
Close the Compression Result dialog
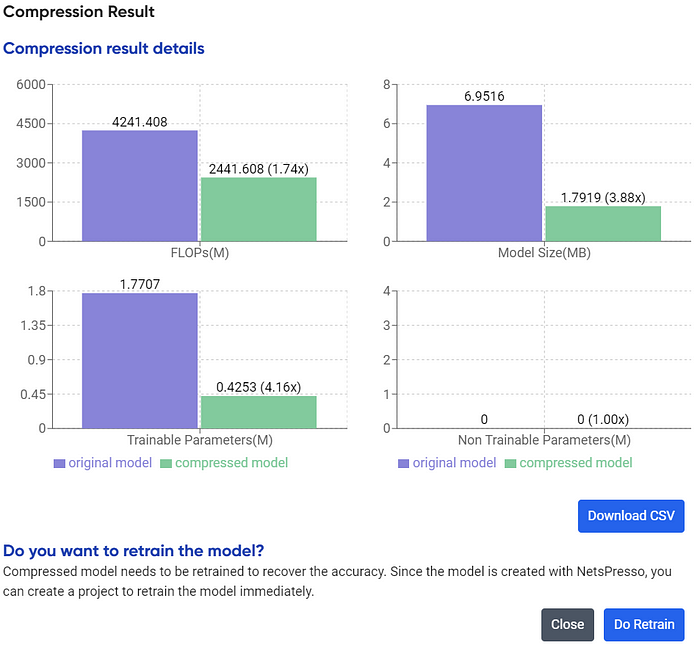point(567,625)
